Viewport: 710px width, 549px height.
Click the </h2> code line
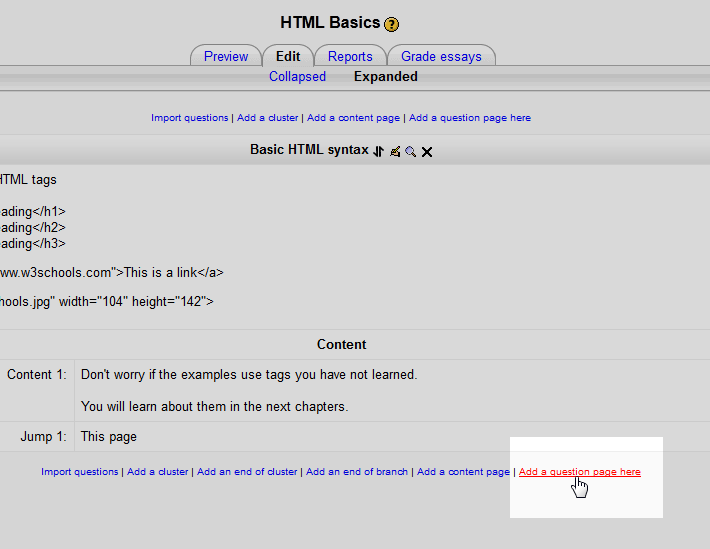(x=33, y=227)
